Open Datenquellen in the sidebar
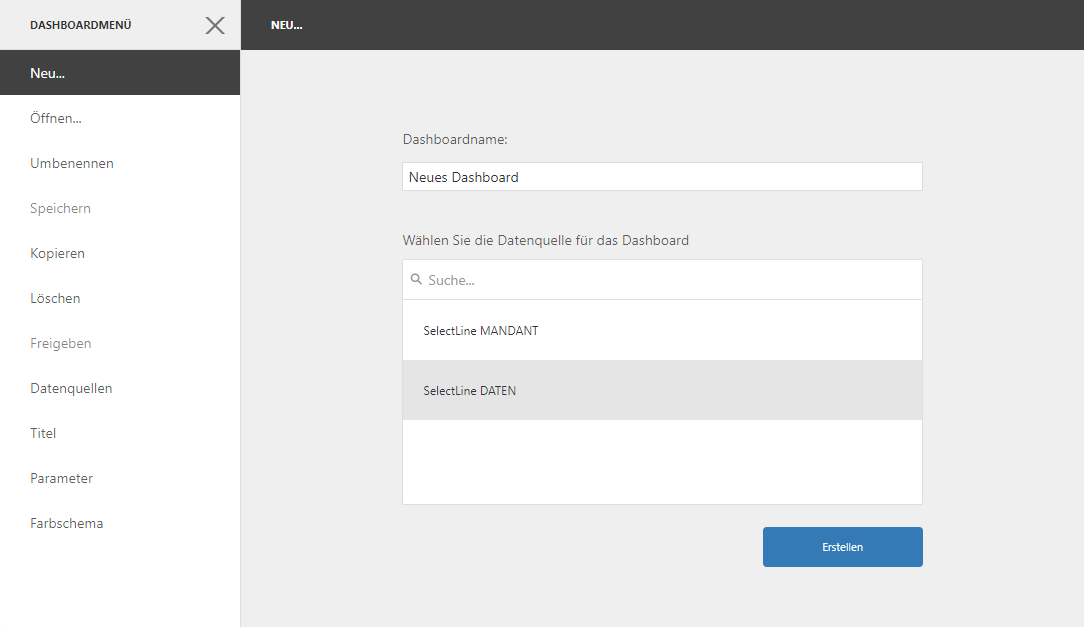This screenshot has height=627, width=1084. pyautogui.click(x=120, y=388)
